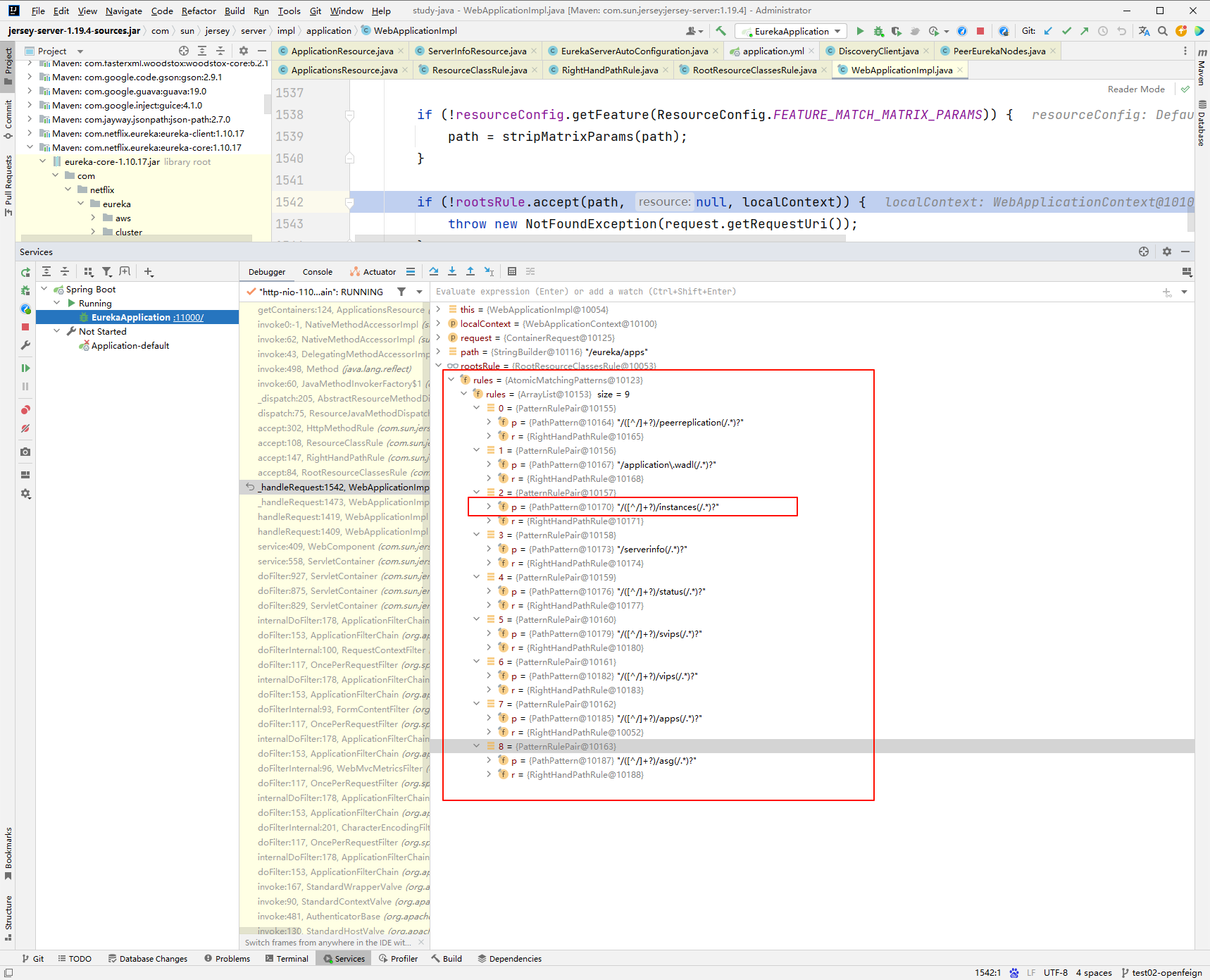This screenshot has width=1210, height=980.
Task: Run EurekaApplication with green play icon
Action: tap(860, 31)
